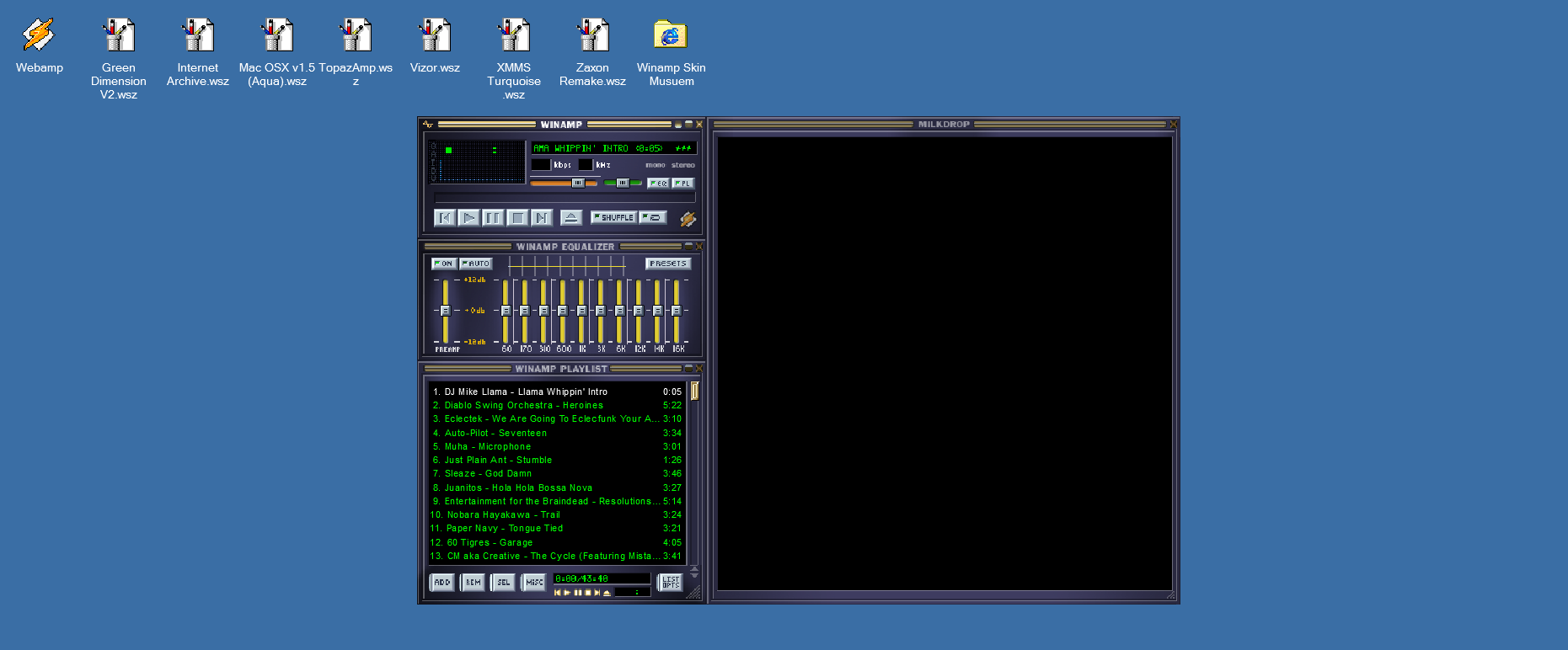Click mini play button in playlist footer
1568x650 pixels.
567,593
